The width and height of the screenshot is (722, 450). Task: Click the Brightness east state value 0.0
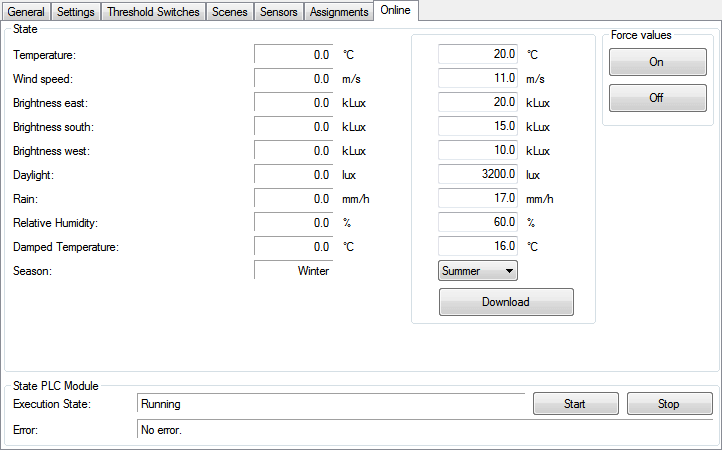(x=293, y=102)
